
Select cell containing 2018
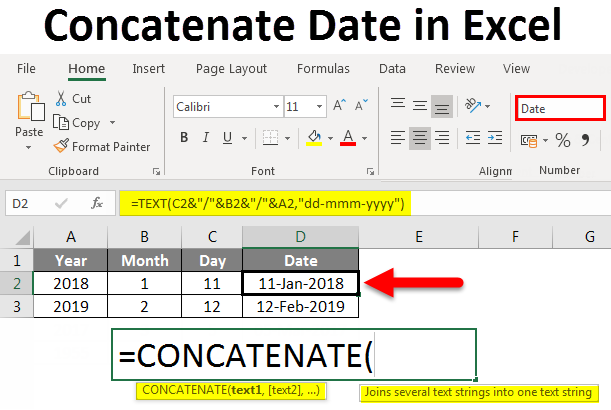(71, 283)
